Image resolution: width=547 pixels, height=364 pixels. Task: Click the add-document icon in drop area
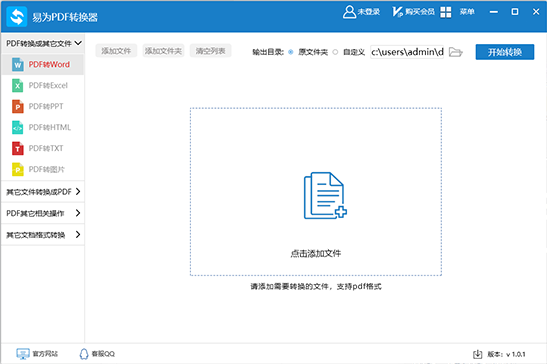(x=325, y=195)
